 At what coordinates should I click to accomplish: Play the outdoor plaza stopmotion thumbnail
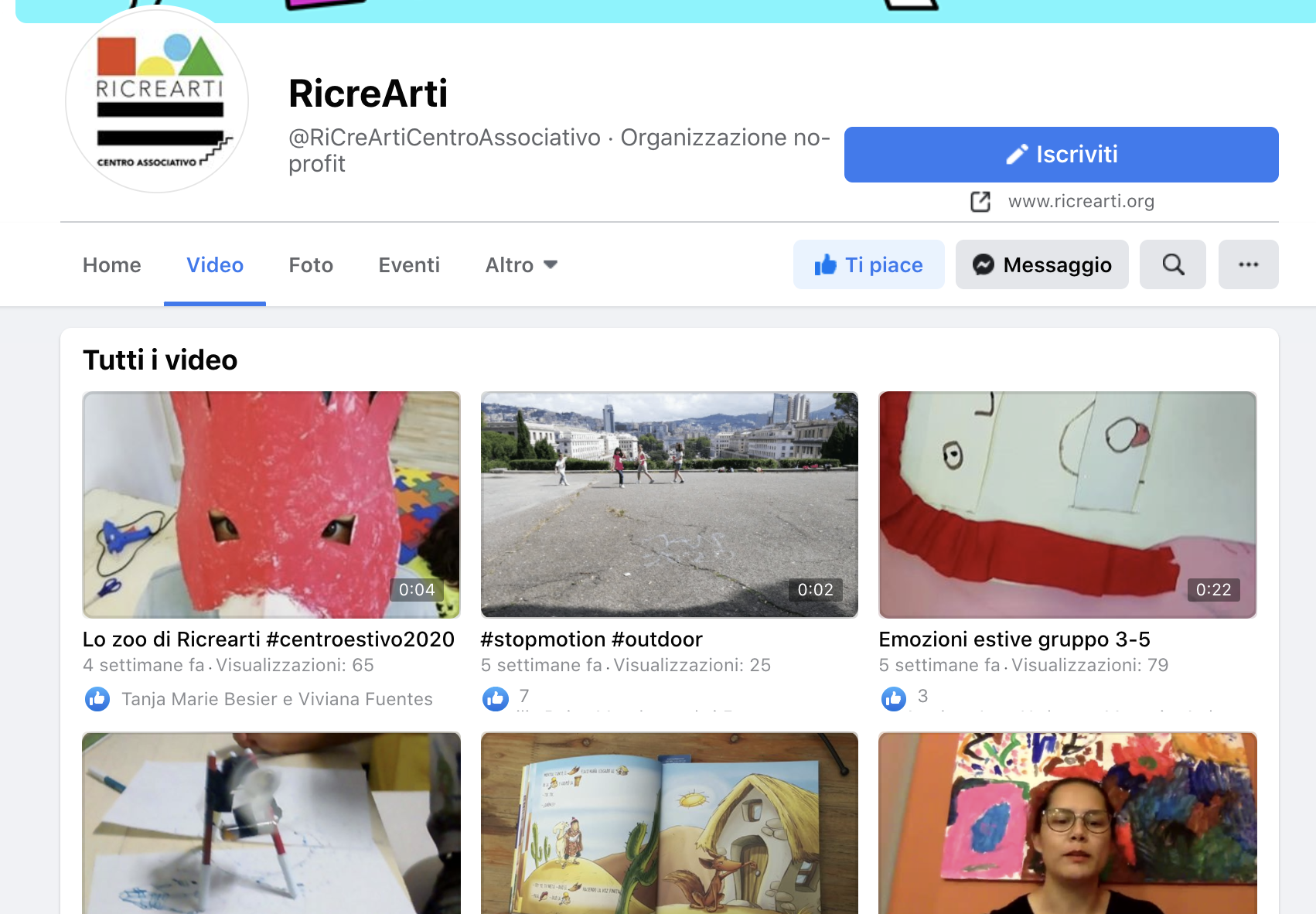pyautogui.click(x=670, y=505)
